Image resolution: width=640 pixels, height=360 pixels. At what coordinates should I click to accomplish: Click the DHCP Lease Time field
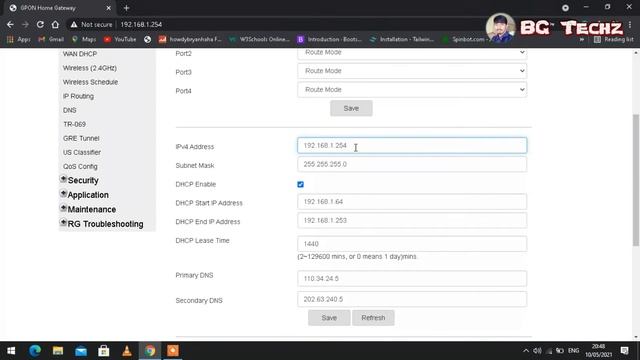tap(412, 244)
